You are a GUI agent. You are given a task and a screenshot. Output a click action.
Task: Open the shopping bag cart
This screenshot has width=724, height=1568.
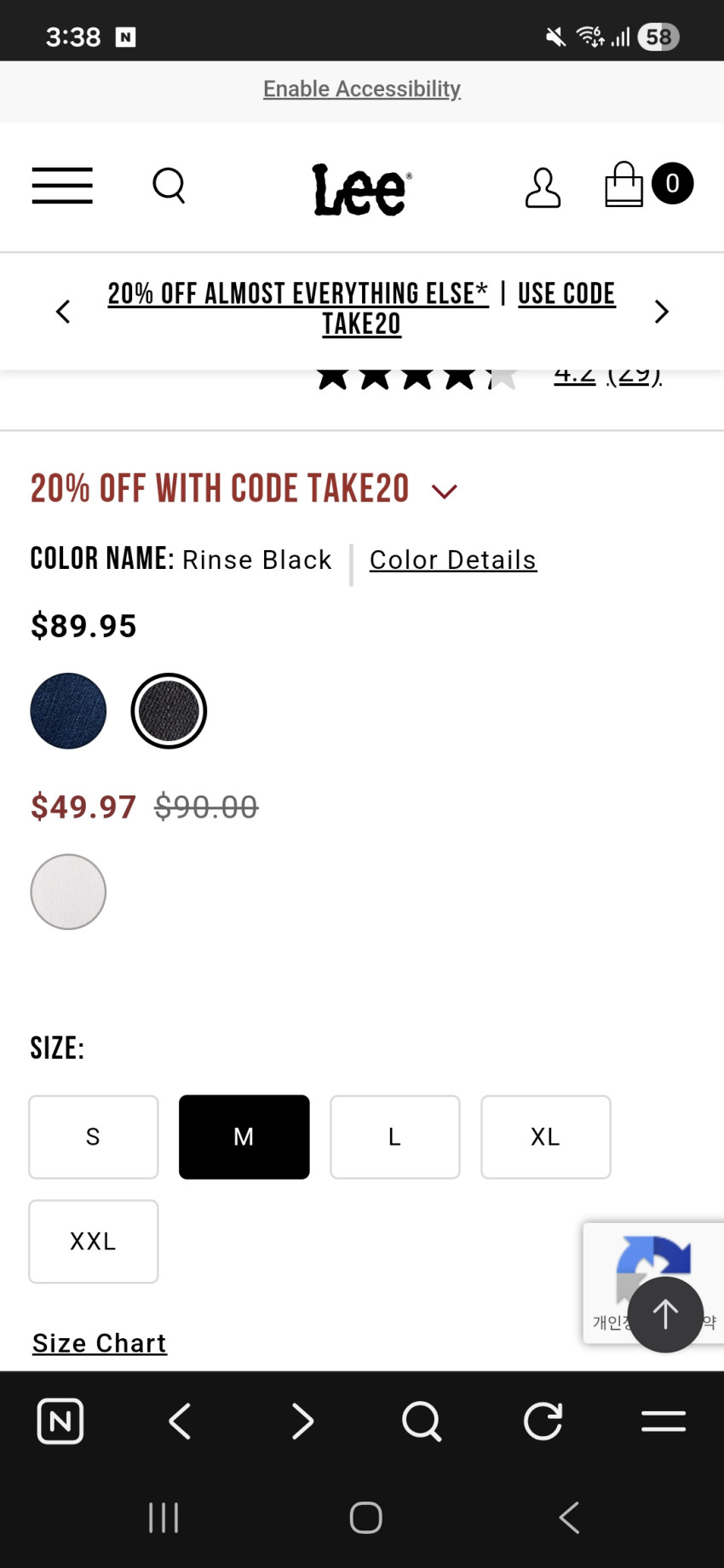point(625,185)
